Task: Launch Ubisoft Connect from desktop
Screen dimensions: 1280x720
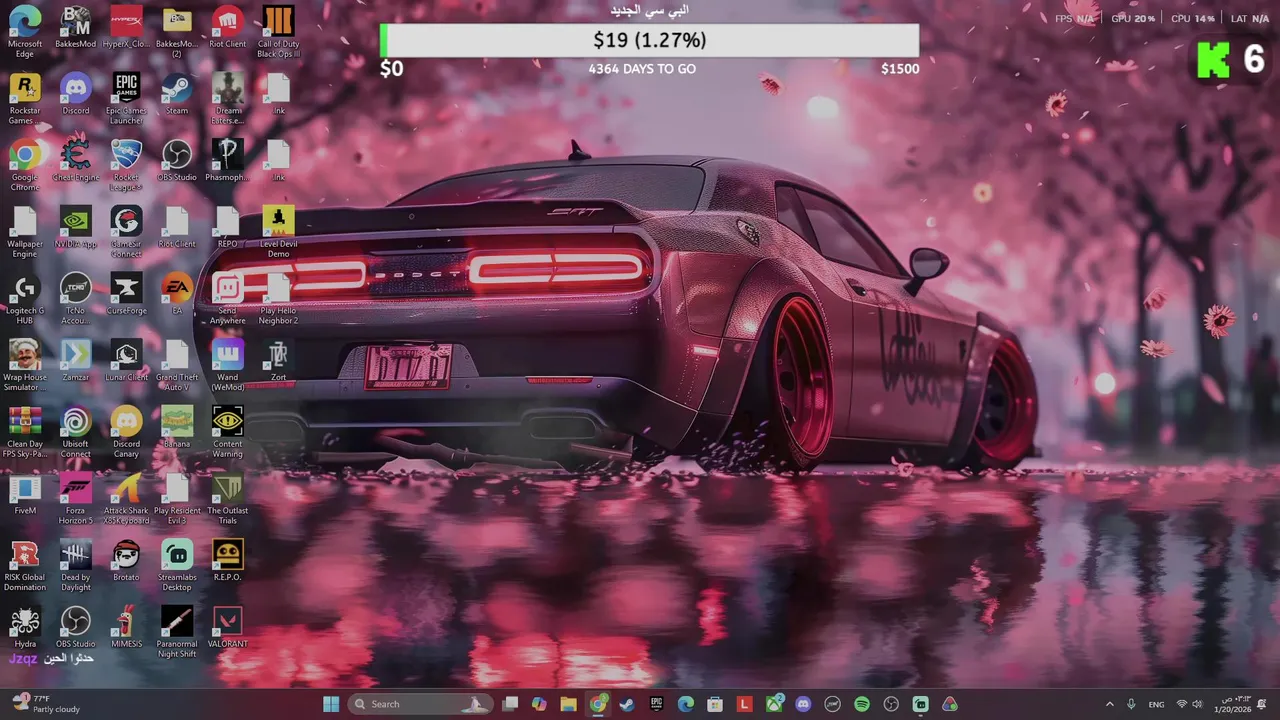Action: tap(76, 432)
